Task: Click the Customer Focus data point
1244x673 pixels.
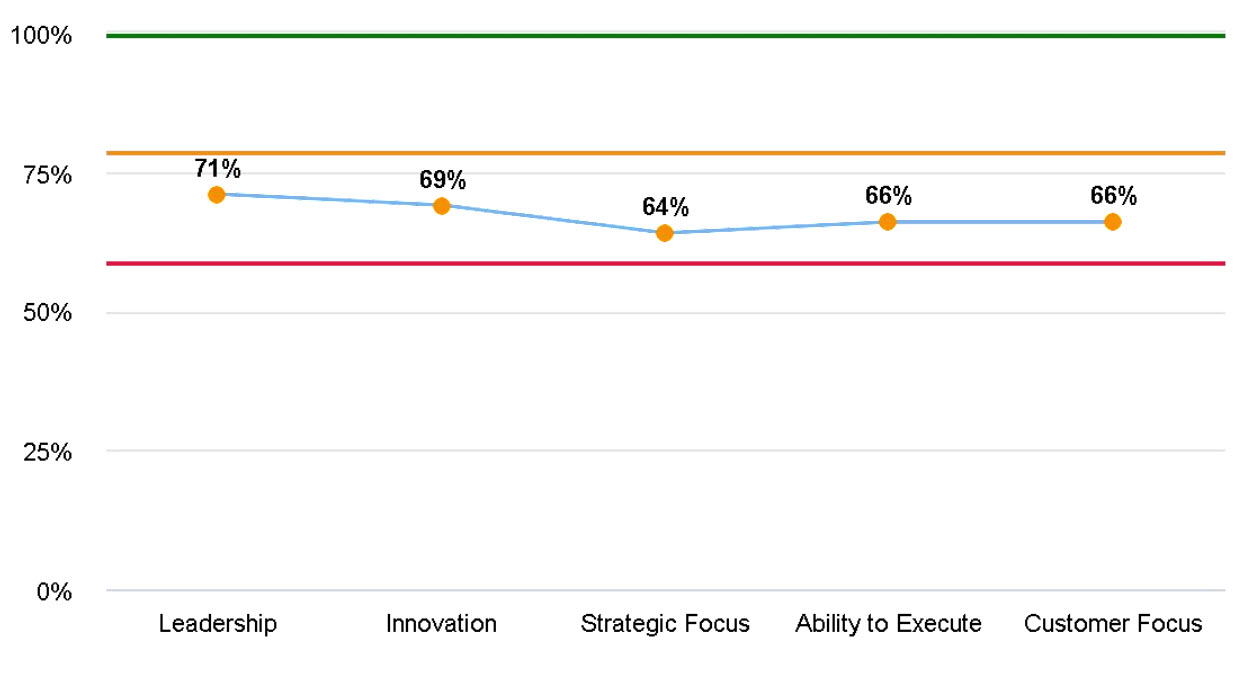Action: pos(1112,221)
